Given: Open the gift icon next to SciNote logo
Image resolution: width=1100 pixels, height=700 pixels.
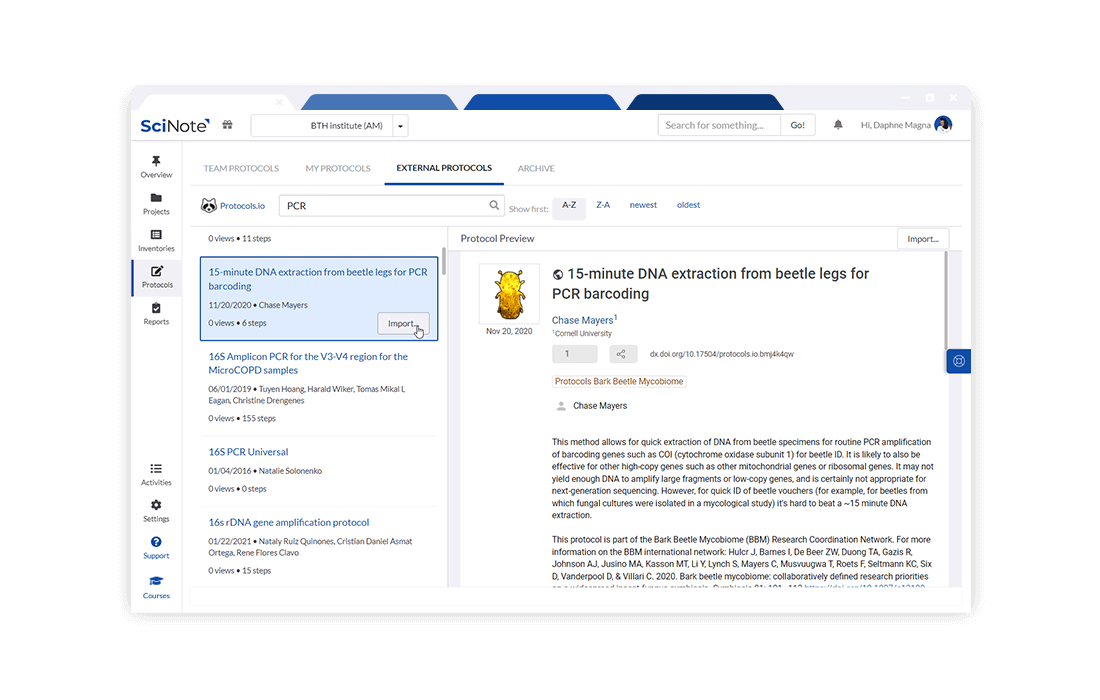Looking at the screenshot, I should tap(228, 125).
